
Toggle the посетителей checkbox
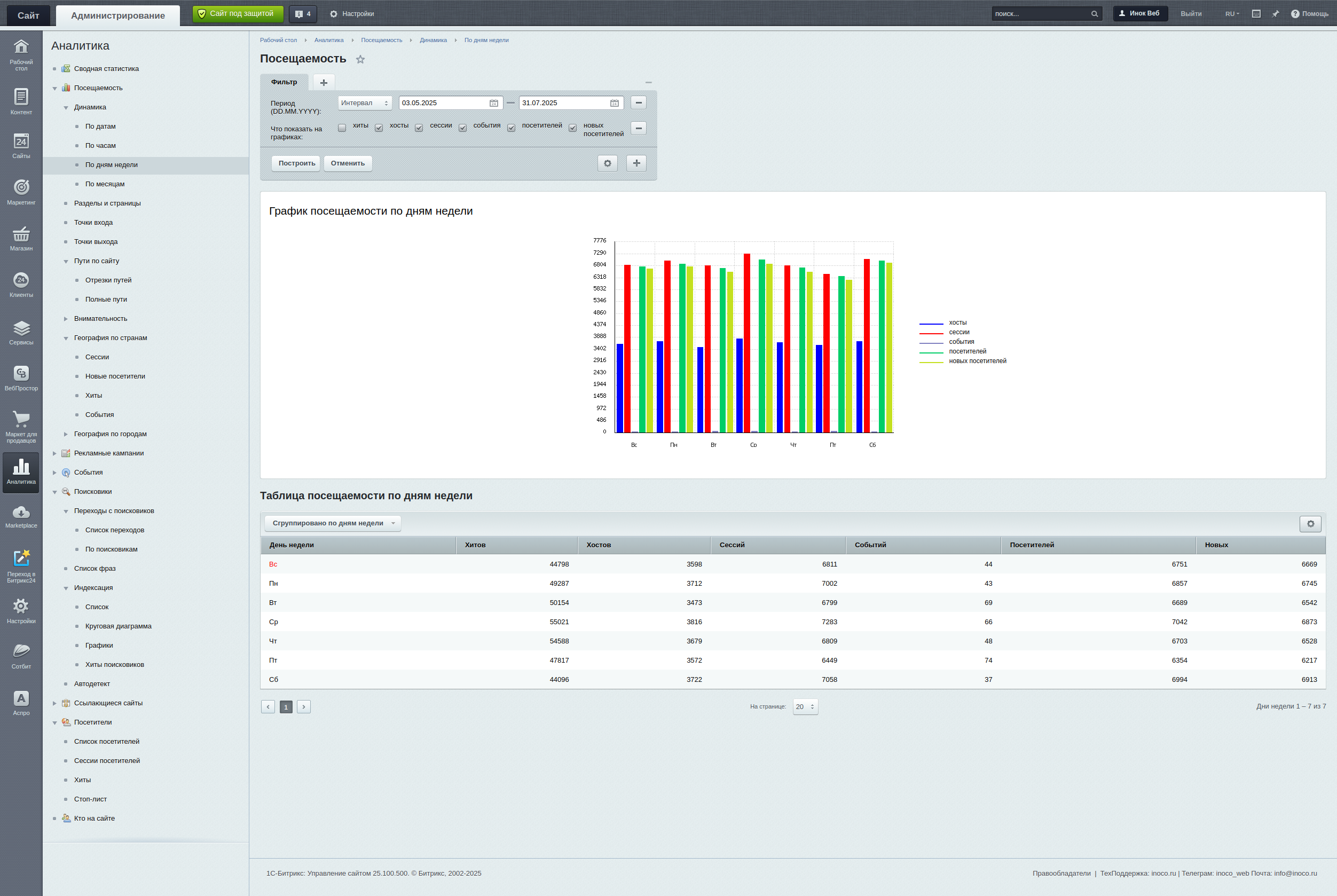pos(512,128)
